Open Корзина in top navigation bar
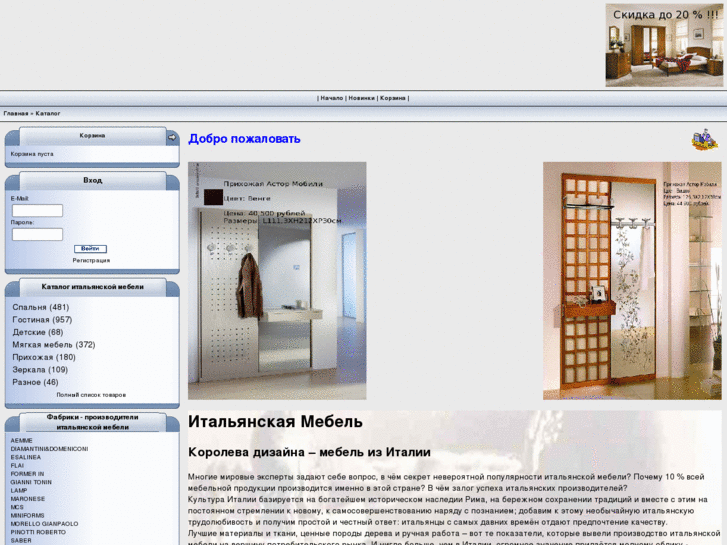The height and width of the screenshot is (545, 727). [393, 98]
